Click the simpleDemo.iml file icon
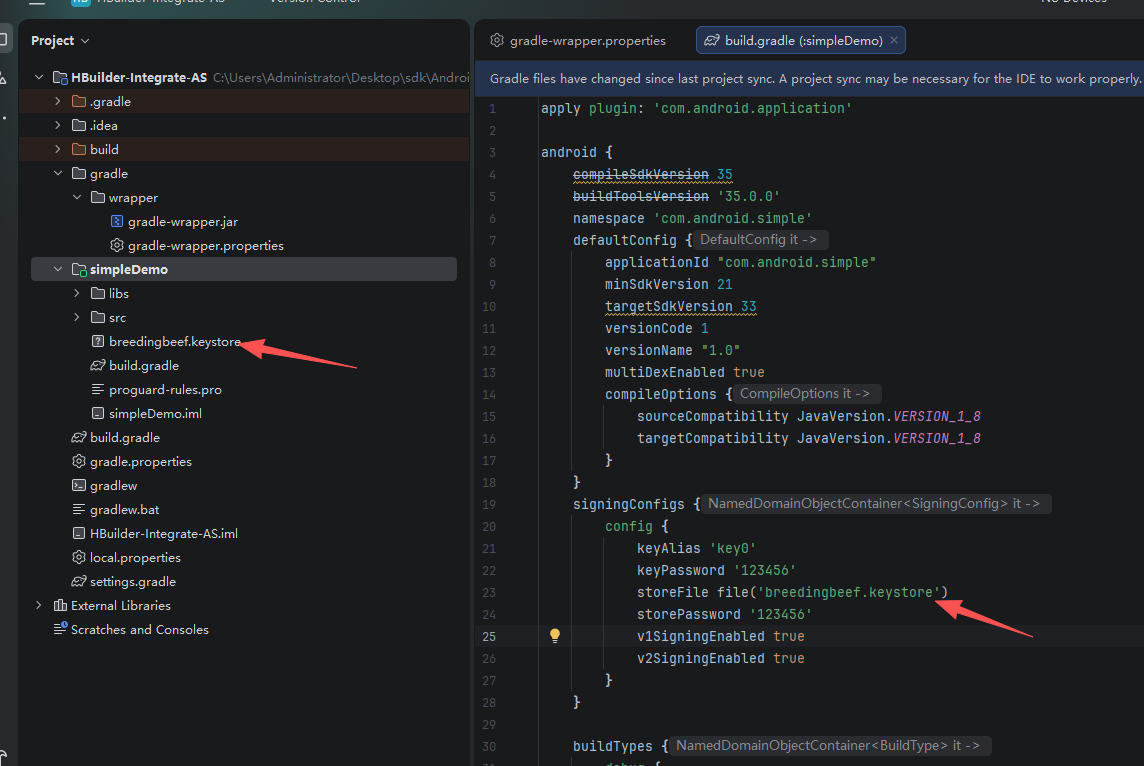The image size is (1144, 766). pos(98,414)
